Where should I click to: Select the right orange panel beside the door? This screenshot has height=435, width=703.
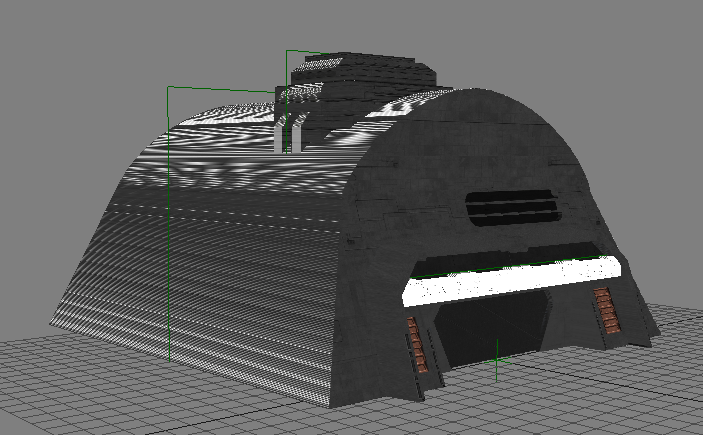(x=607, y=310)
